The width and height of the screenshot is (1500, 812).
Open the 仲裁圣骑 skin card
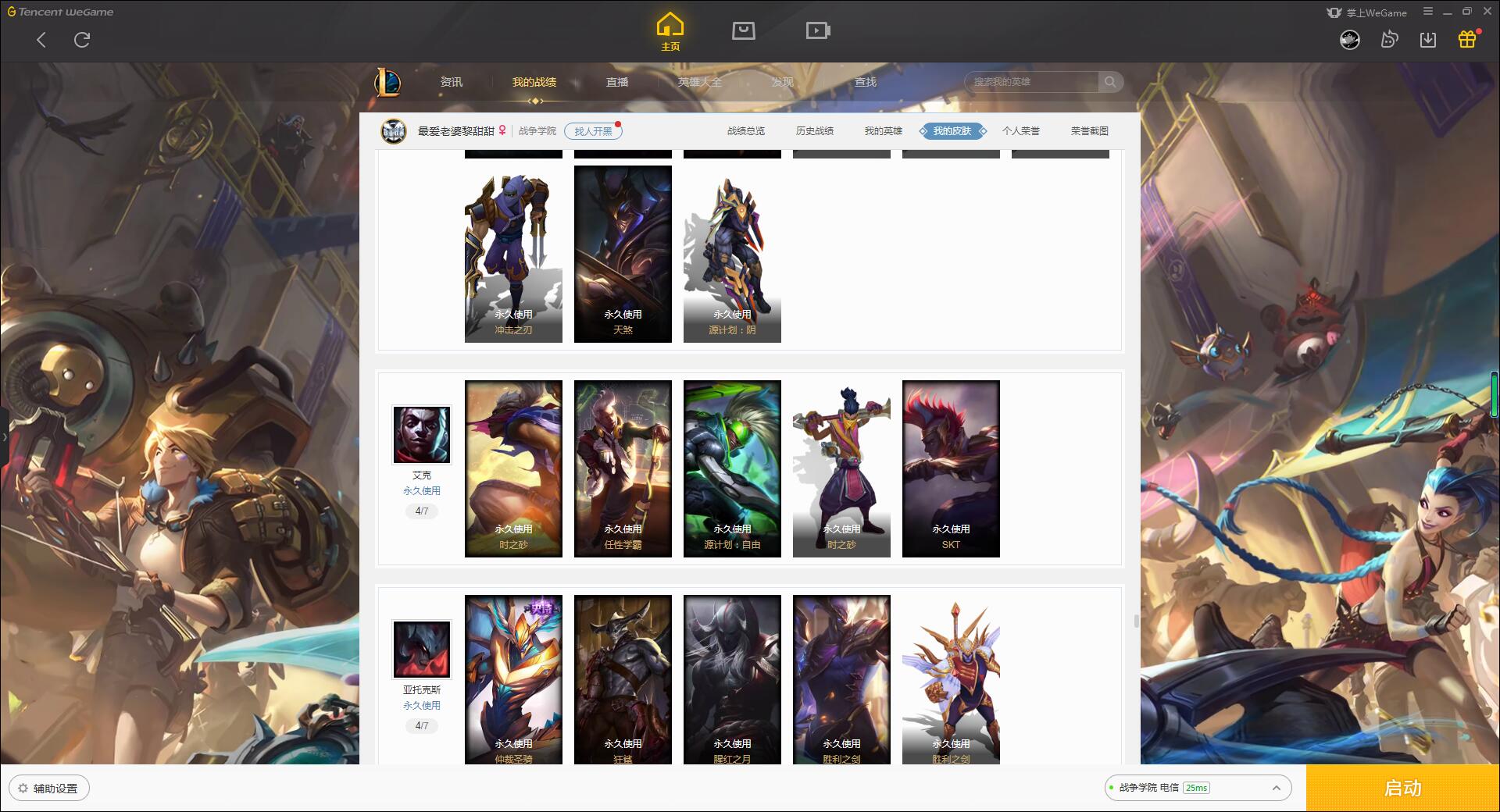click(x=513, y=679)
